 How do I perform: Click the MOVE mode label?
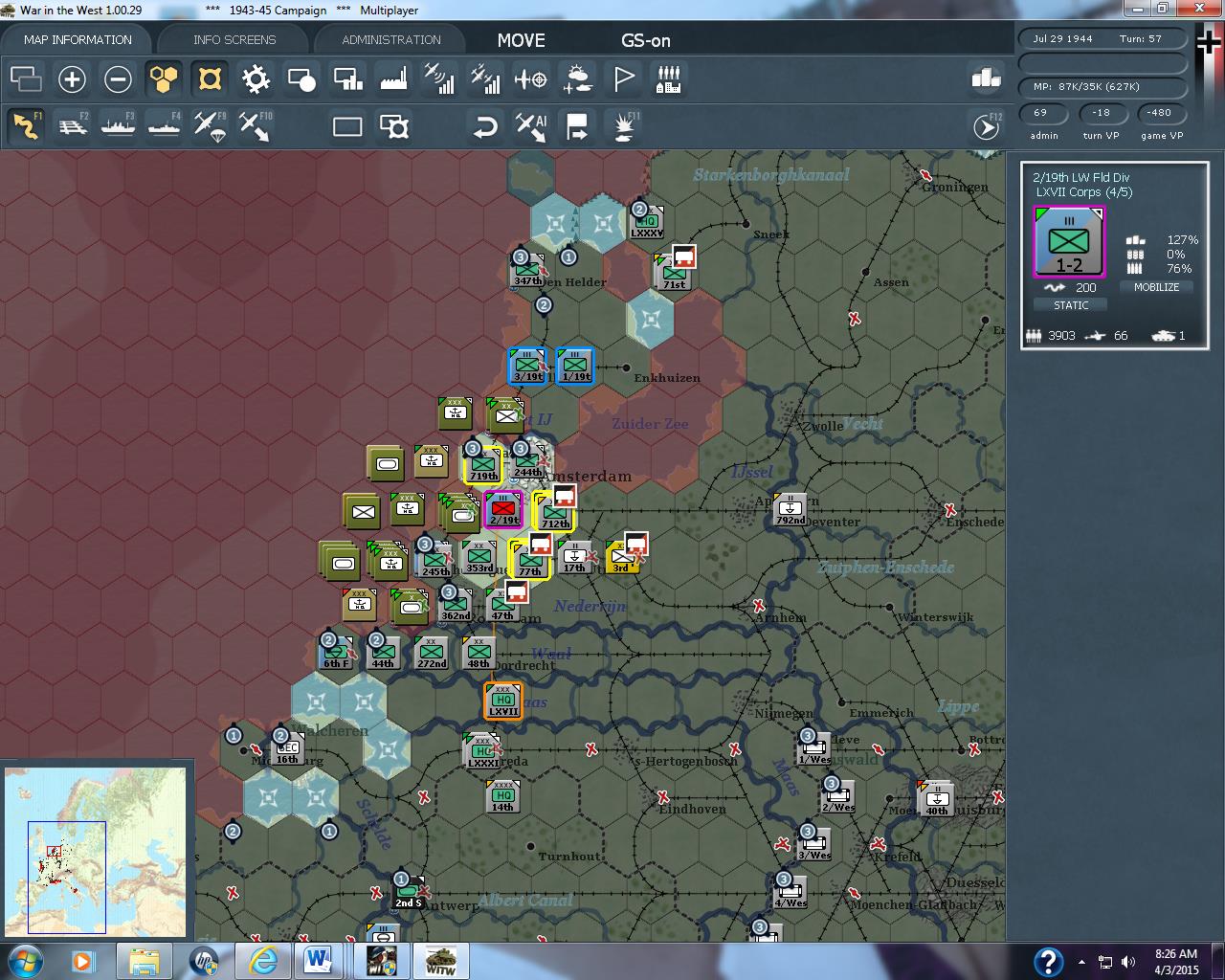(521, 40)
